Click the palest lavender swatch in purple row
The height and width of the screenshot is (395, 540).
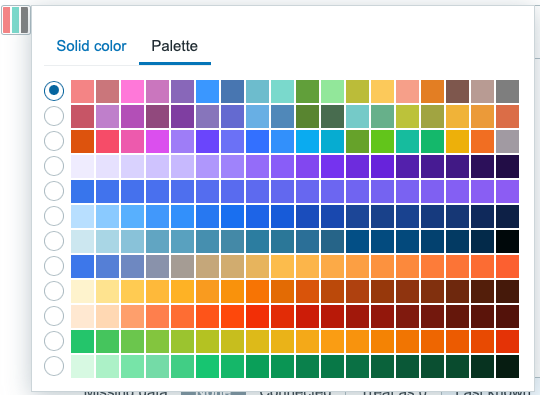point(82,166)
